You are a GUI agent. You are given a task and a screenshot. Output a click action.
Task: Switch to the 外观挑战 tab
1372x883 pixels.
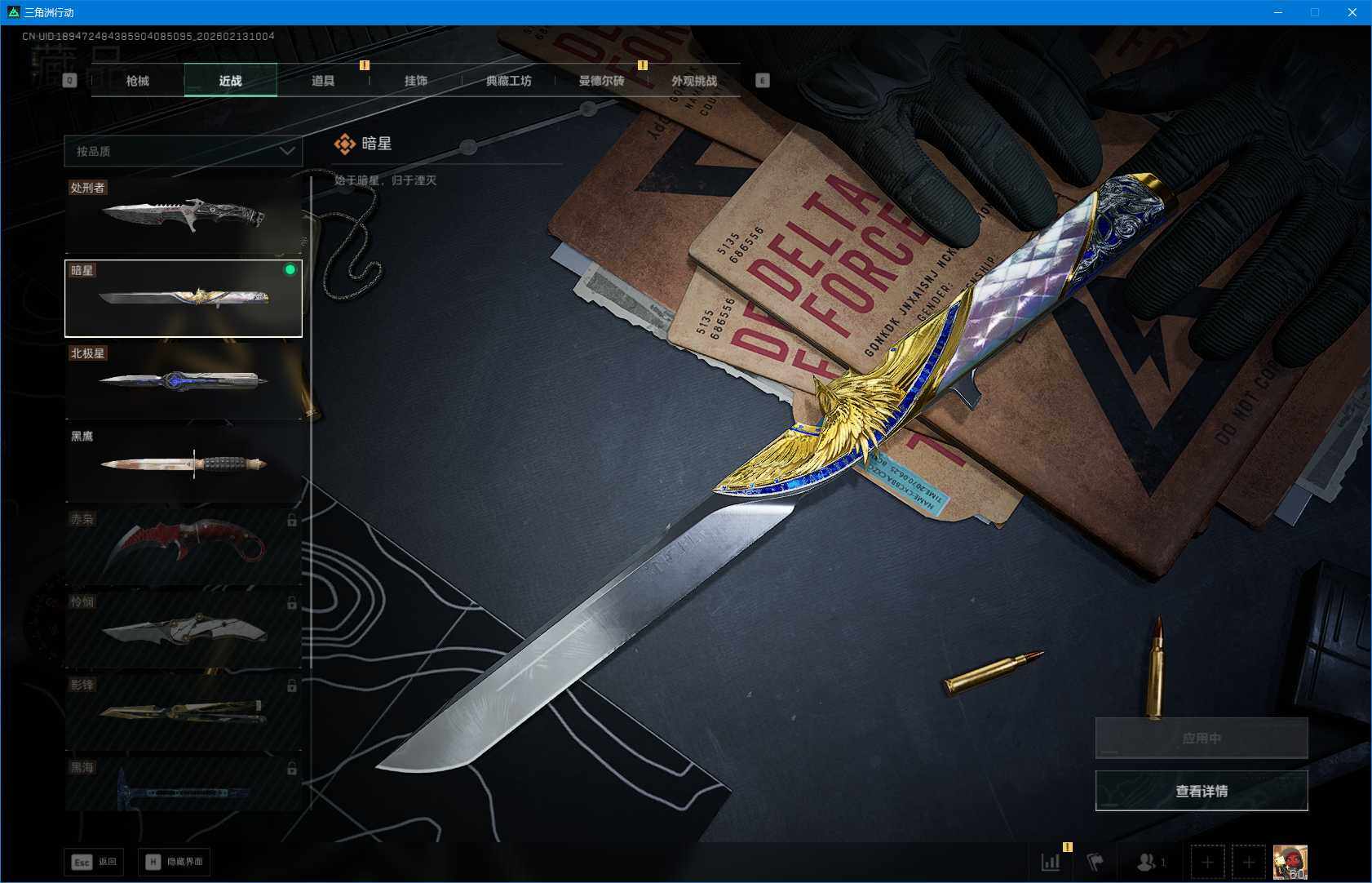tap(694, 81)
